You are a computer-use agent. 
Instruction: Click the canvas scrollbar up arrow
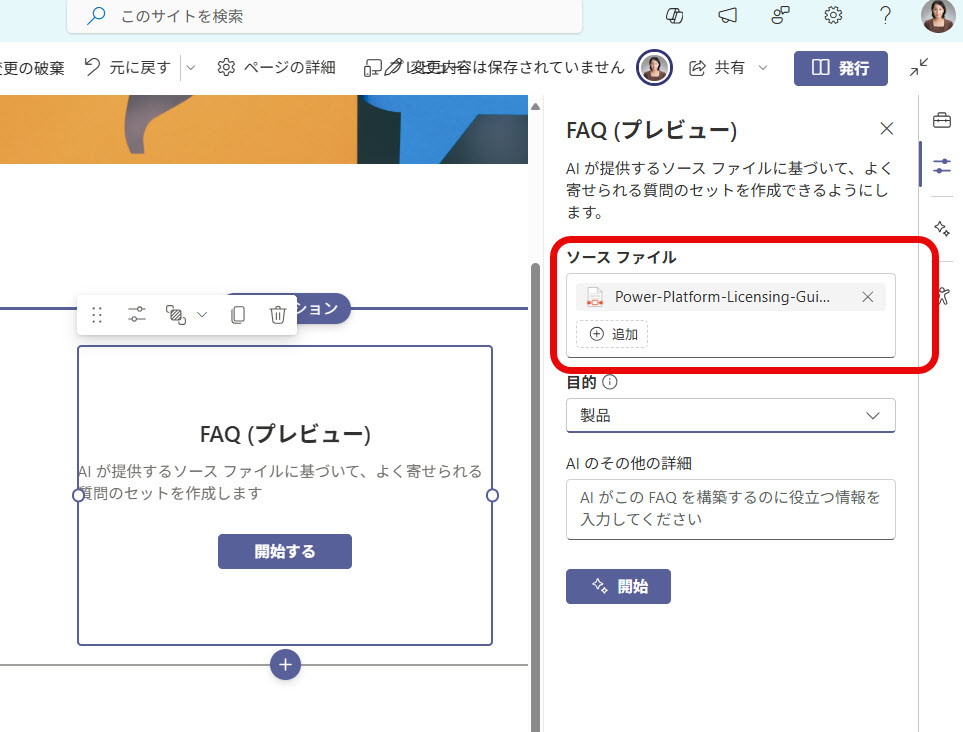(x=535, y=107)
